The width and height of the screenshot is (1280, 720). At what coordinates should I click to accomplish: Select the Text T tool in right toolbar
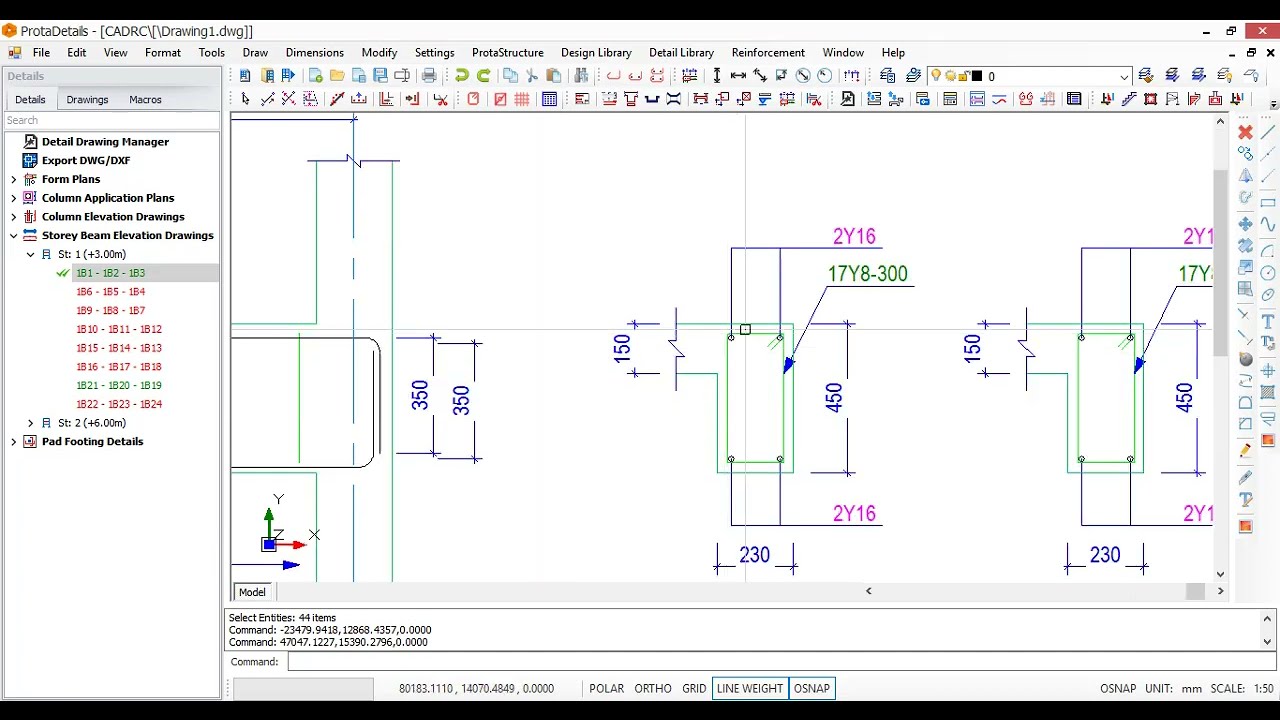1268,321
